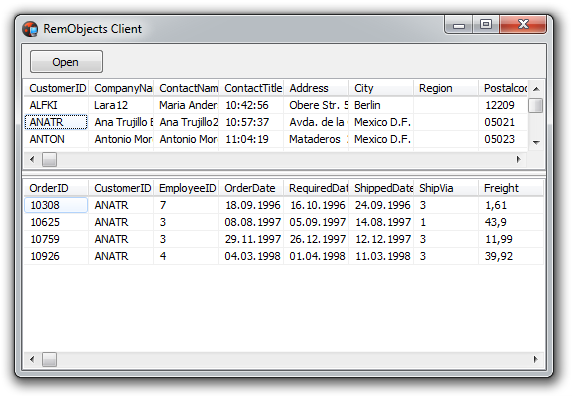
Task: Click the order date 08.08.1997 cell
Action: point(251,222)
